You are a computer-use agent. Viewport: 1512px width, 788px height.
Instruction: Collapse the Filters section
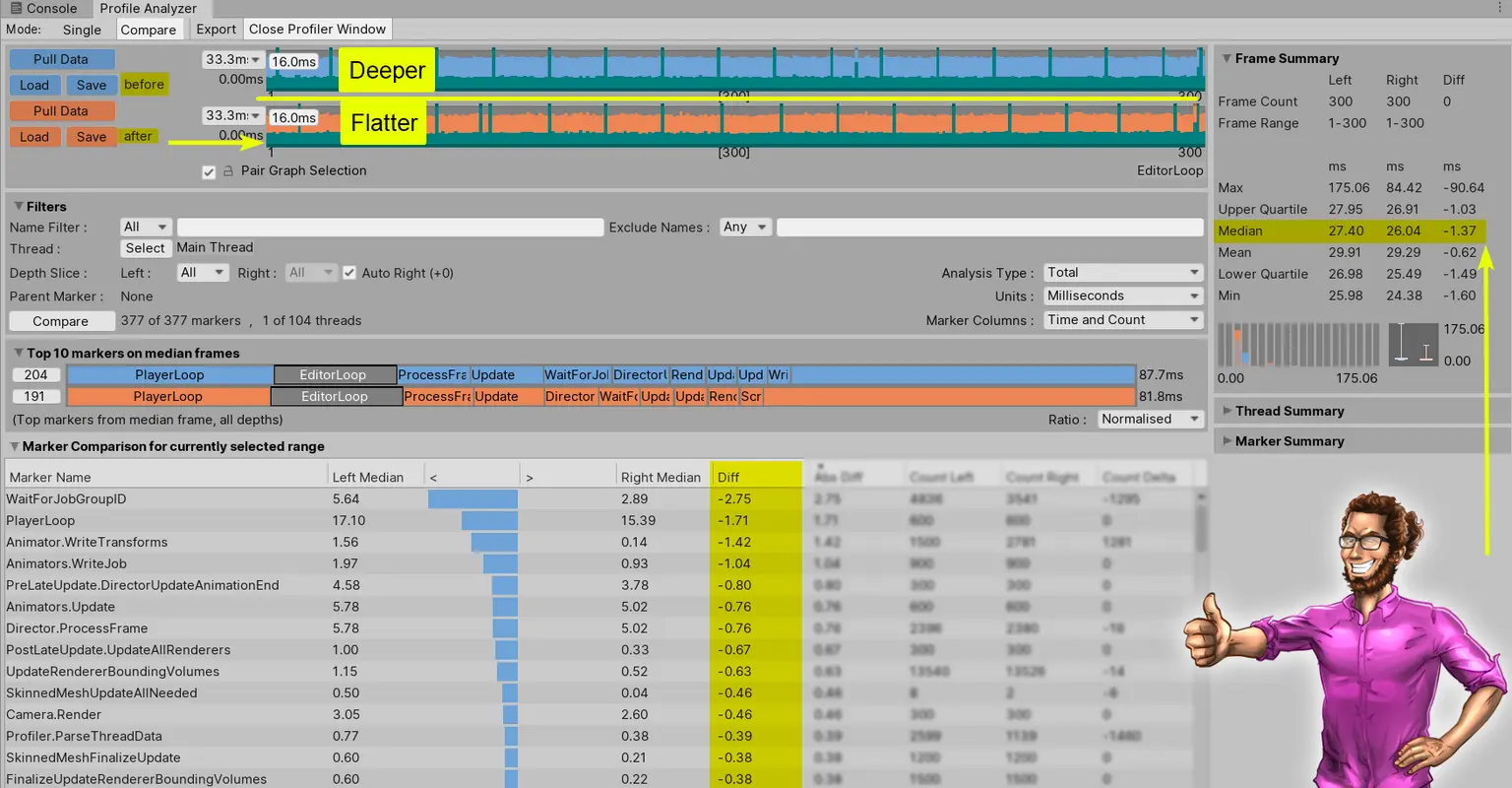click(x=19, y=207)
